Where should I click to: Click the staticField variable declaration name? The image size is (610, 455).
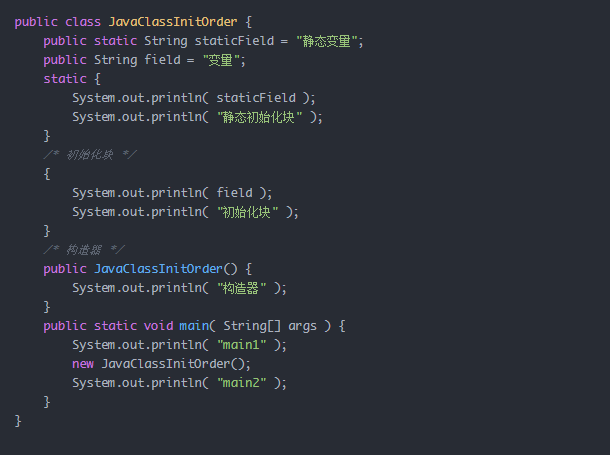click(x=234, y=41)
